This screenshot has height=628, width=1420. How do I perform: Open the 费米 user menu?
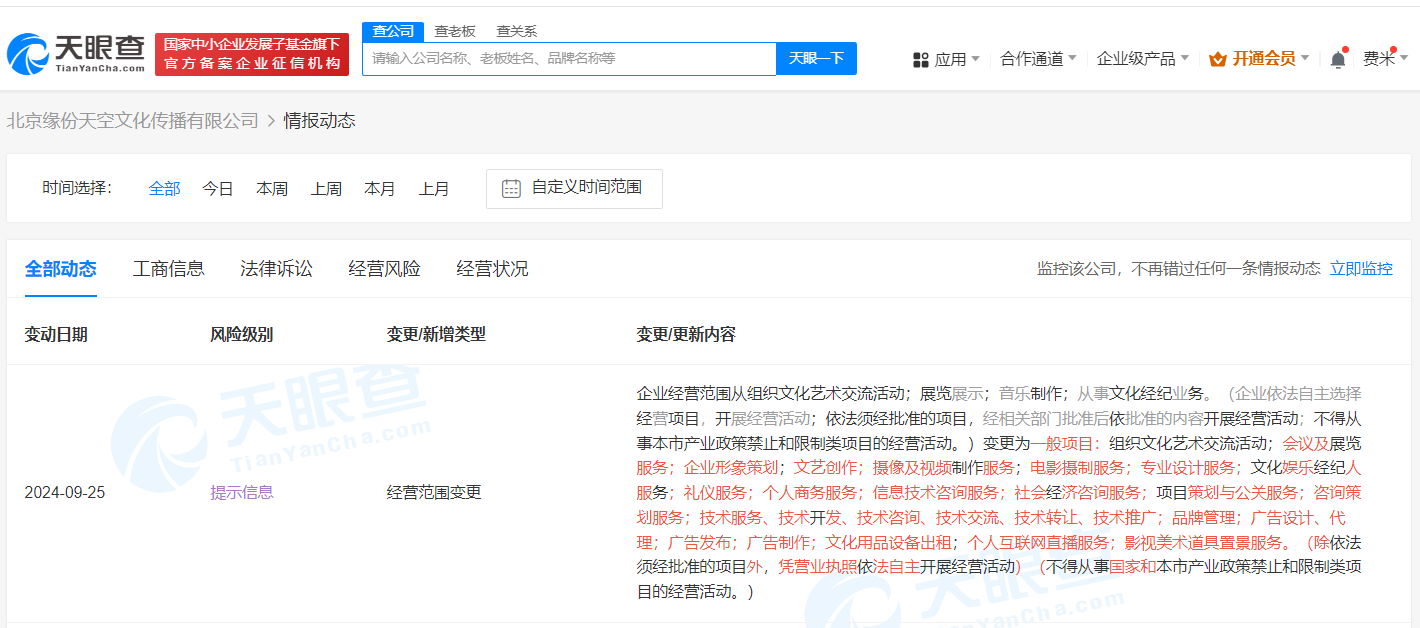pos(1384,59)
